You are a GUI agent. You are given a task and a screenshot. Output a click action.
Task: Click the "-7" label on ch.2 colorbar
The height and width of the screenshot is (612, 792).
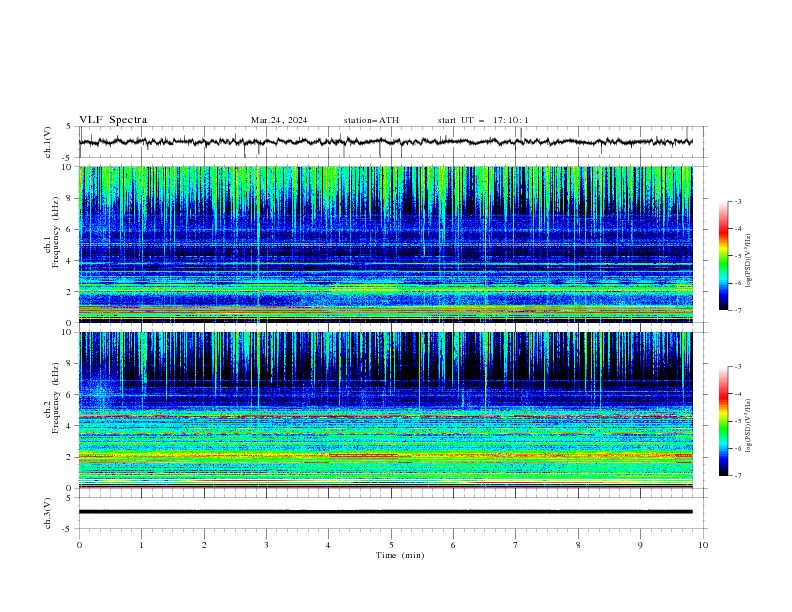click(738, 476)
